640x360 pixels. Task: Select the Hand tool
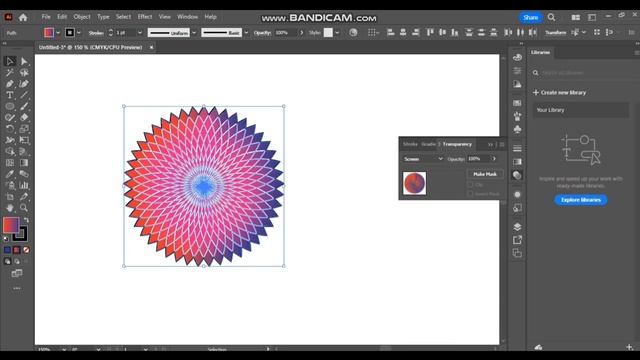point(10,208)
